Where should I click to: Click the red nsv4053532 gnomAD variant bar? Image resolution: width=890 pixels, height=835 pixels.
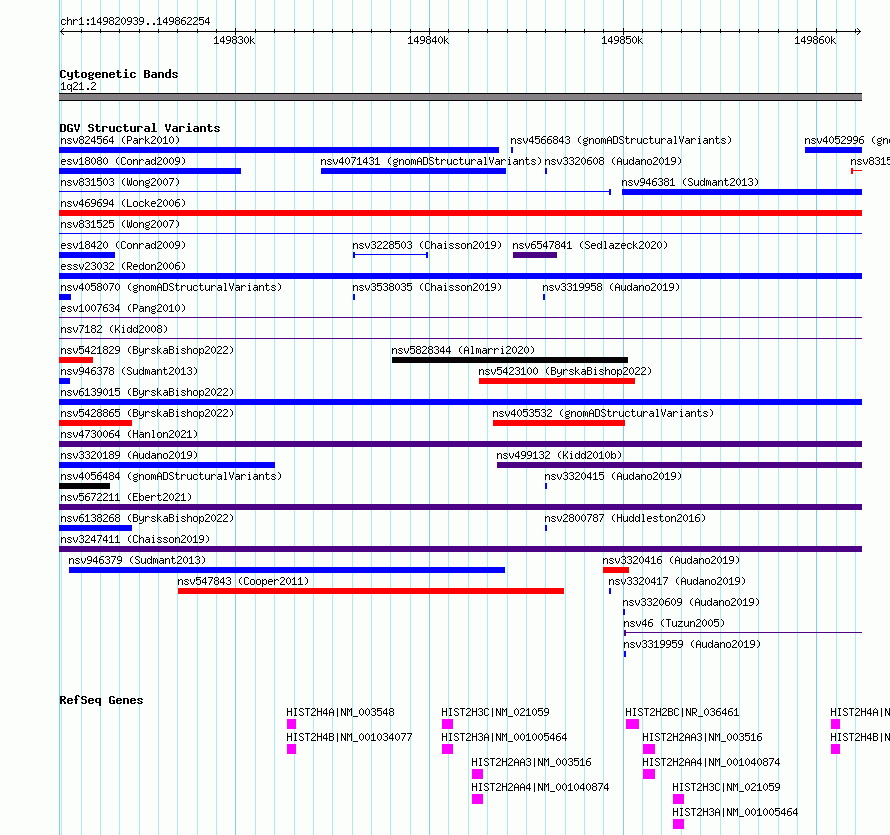tap(559, 423)
